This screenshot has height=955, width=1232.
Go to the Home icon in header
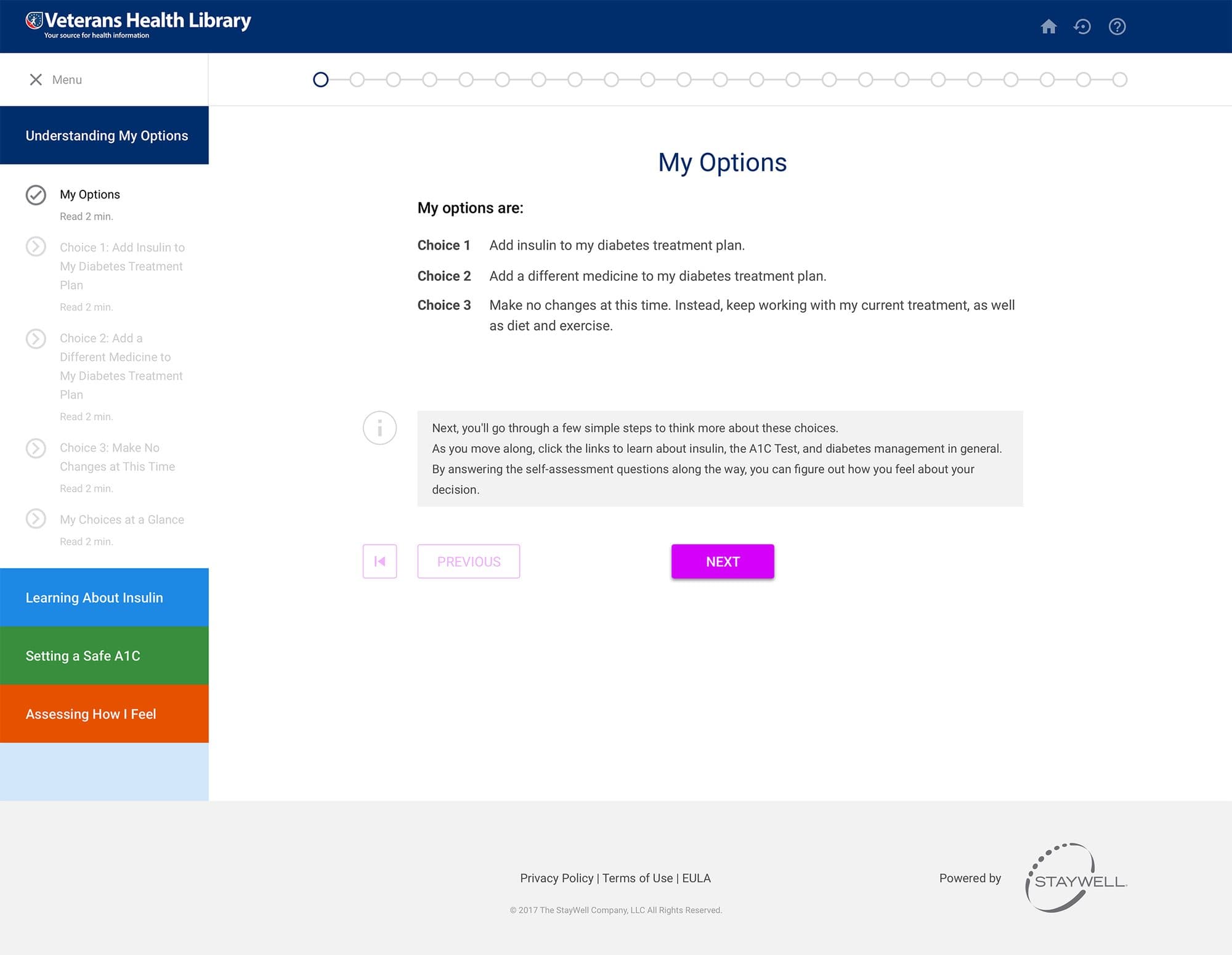pos(1048,26)
